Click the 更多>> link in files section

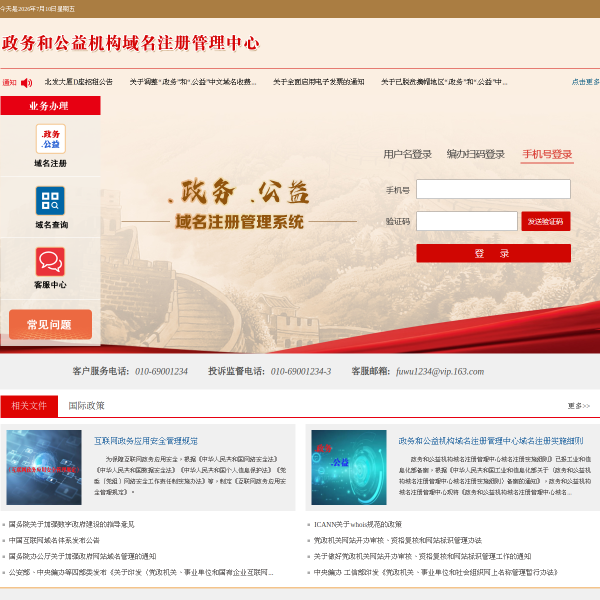(579, 406)
